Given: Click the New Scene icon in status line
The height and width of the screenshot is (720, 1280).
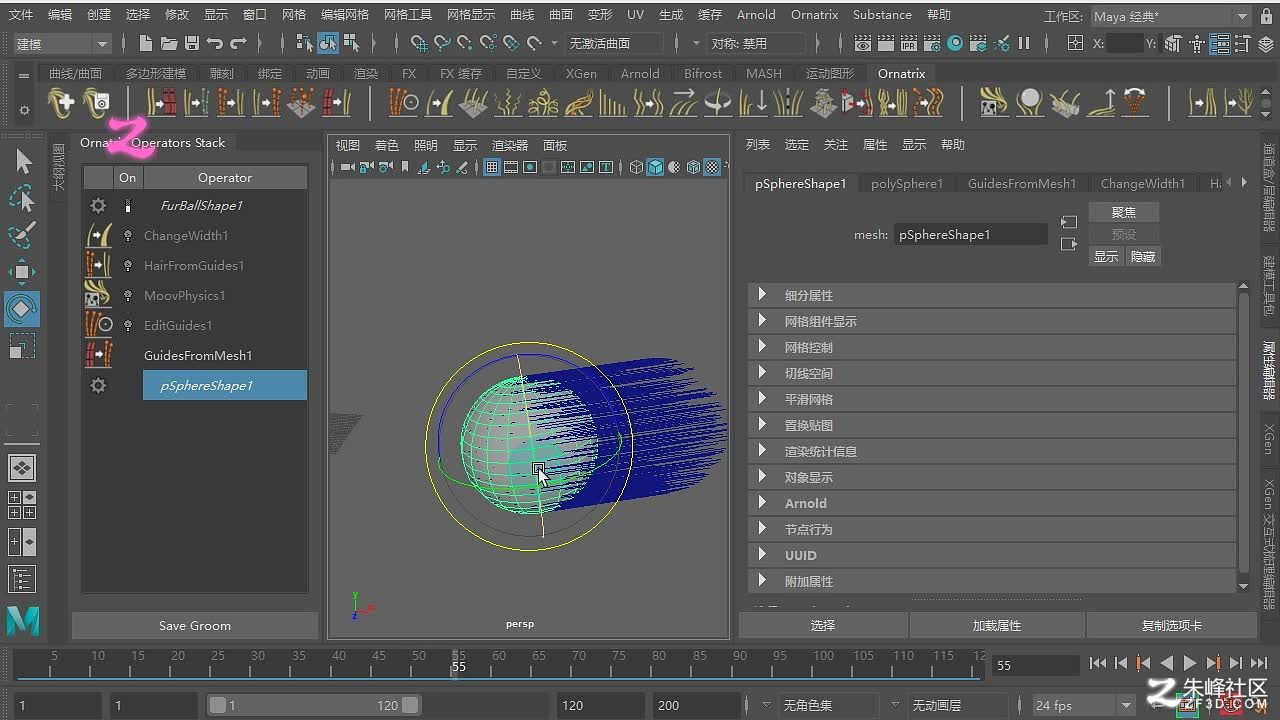Looking at the screenshot, I should click(x=146, y=43).
